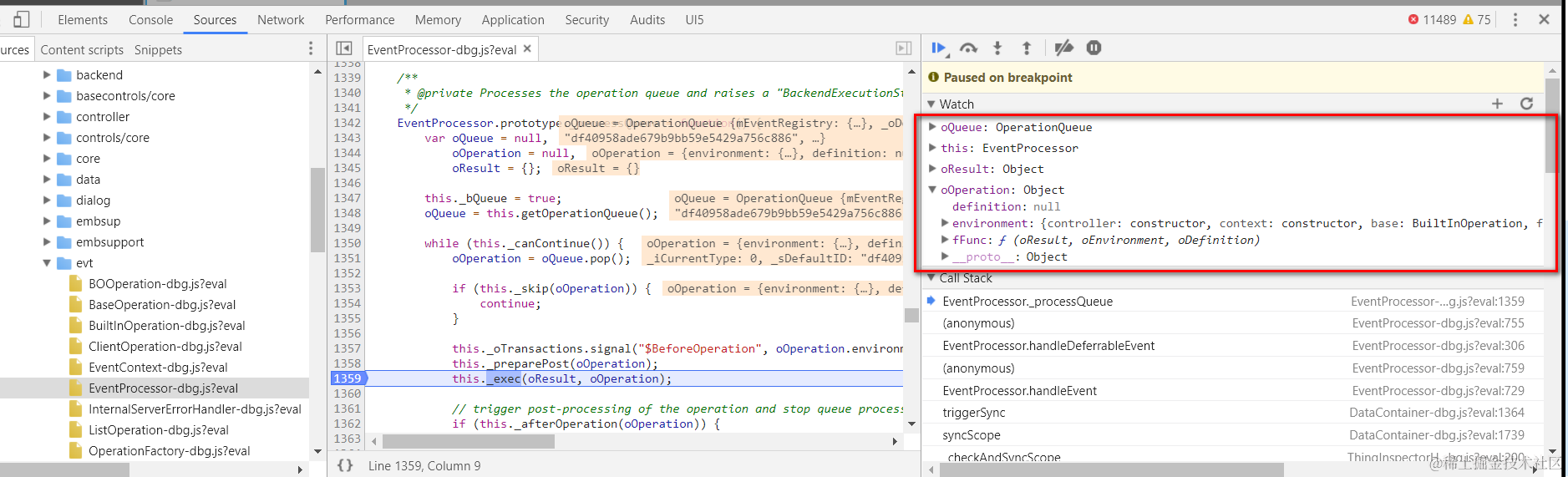The height and width of the screenshot is (477, 1568).
Task: Click the pretty print braces icon
Action: [x=345, y=465]
